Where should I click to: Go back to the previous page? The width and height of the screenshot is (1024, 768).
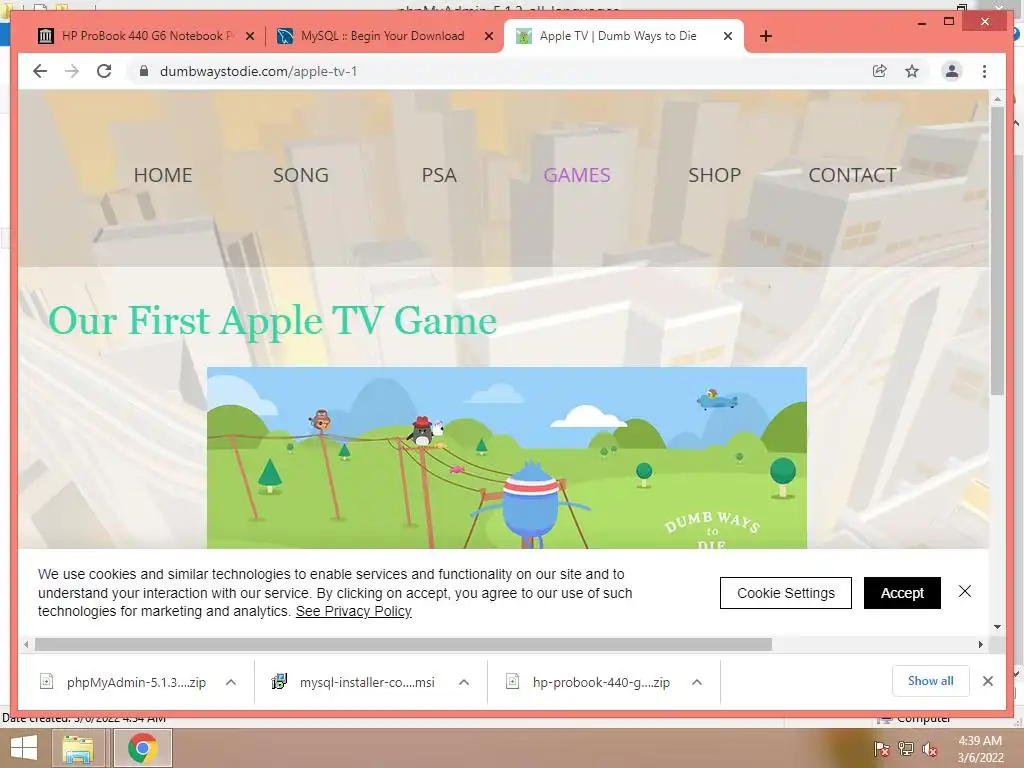click(x=40, y=71)
